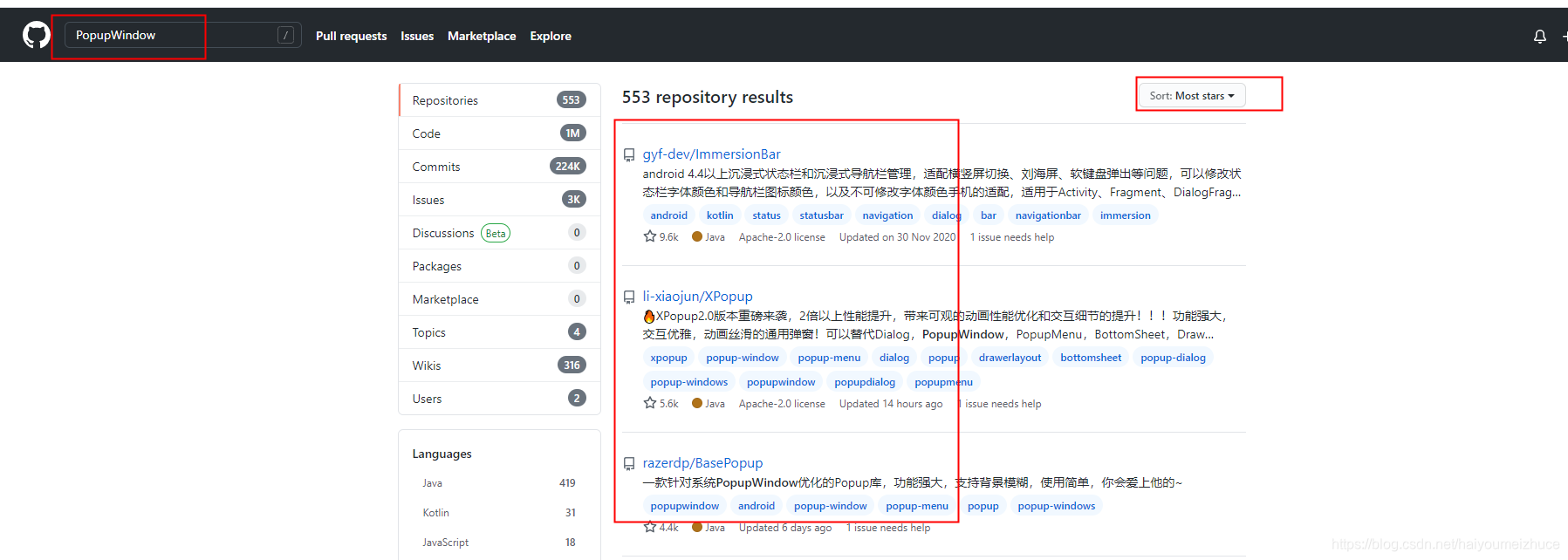
Task: Open Sort: Most stars dropdown
Action: [x=1191, y=96]
